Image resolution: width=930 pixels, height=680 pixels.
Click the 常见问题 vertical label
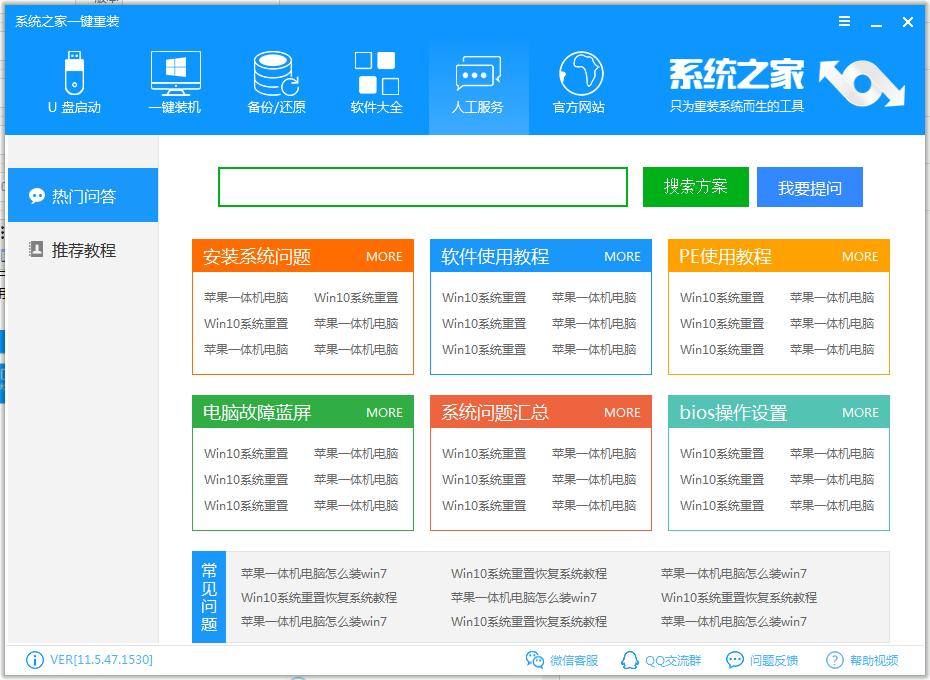point(209,597)
